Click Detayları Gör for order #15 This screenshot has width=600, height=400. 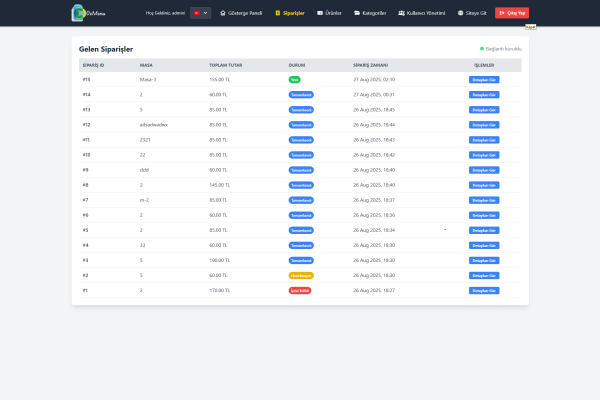484,78
